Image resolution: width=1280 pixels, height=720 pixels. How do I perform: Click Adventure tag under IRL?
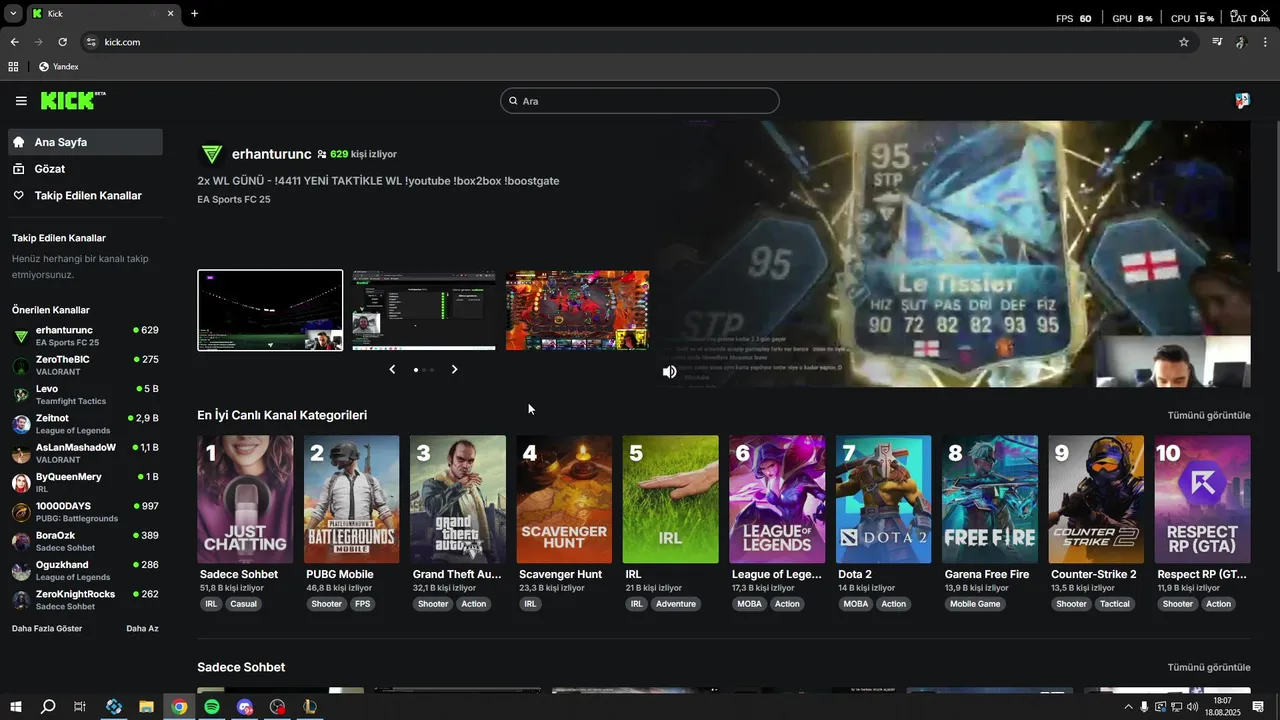click(676, 604)
